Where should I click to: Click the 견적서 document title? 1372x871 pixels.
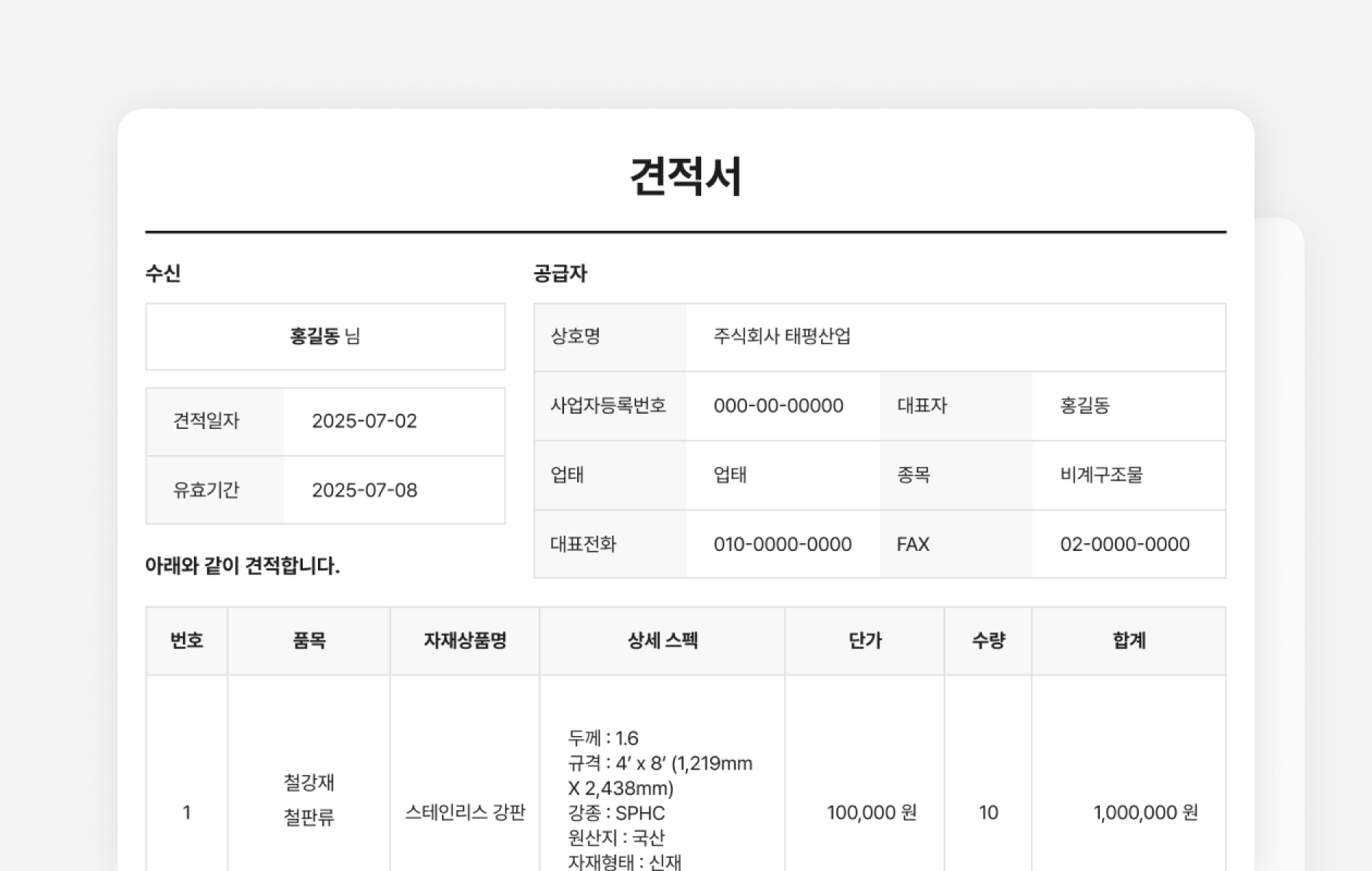click(x=685, y=176)
